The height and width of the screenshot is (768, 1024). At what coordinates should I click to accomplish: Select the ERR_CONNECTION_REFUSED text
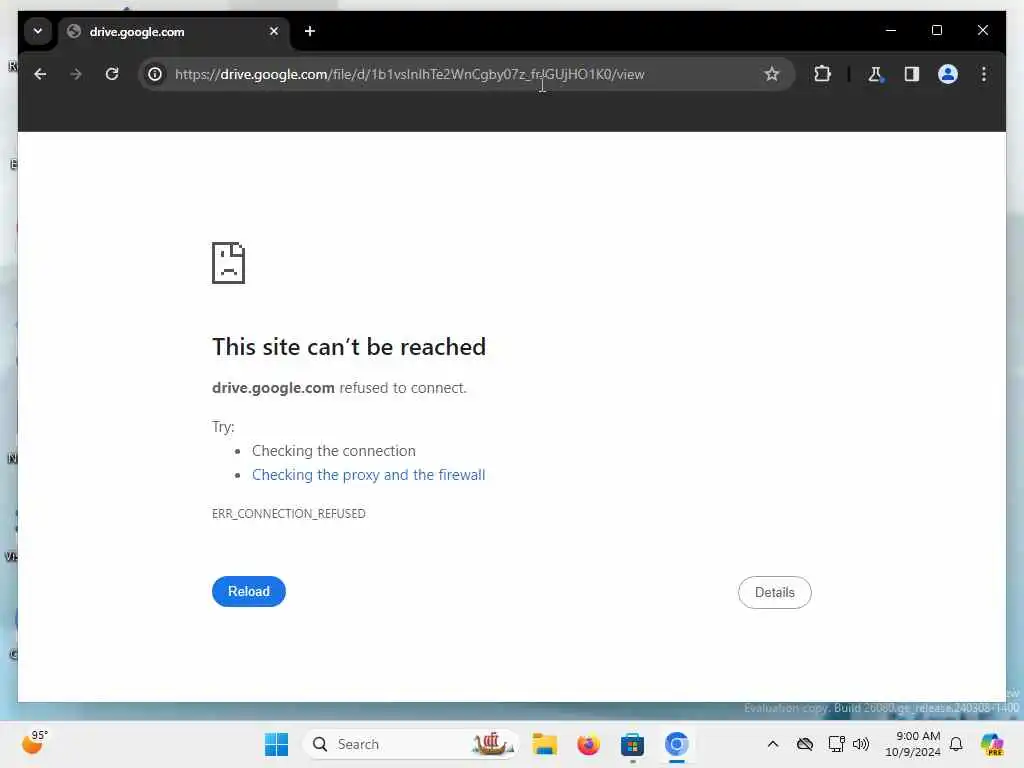(x=289, y=514)
